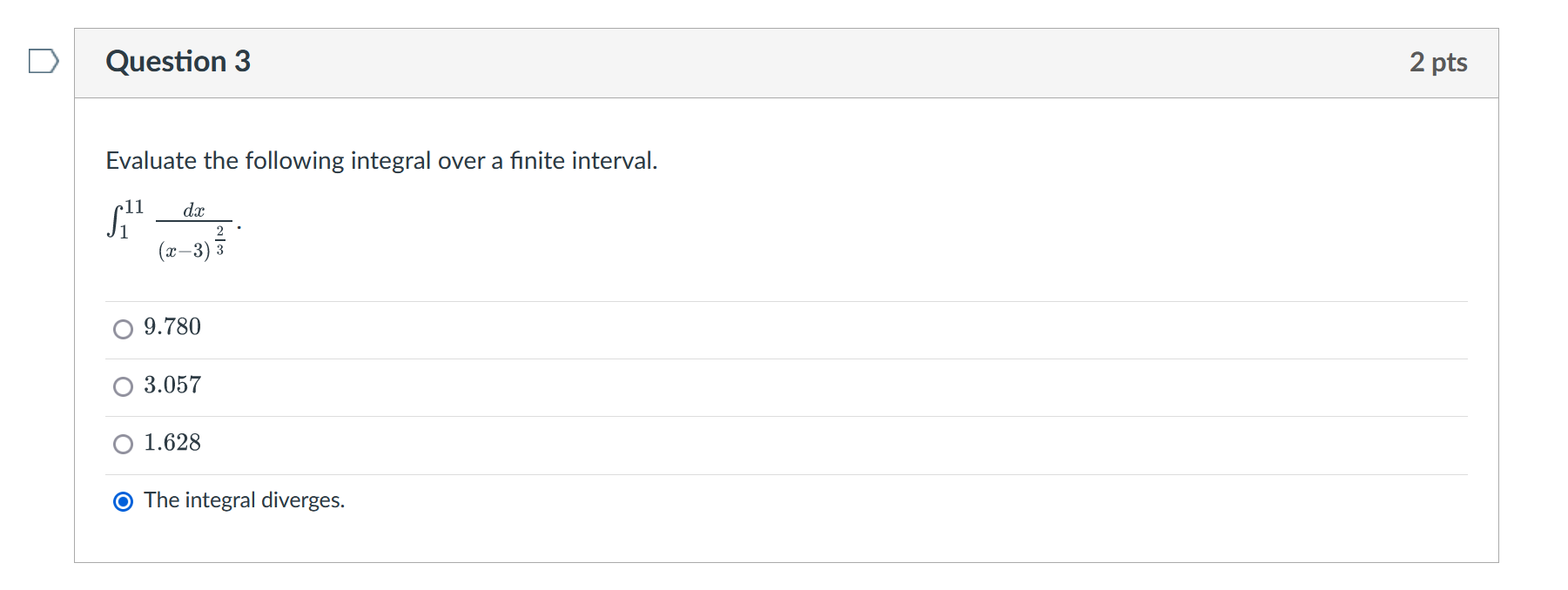
Task: Click the text '3.057' answer label
Action: click(x=172, y=386)
